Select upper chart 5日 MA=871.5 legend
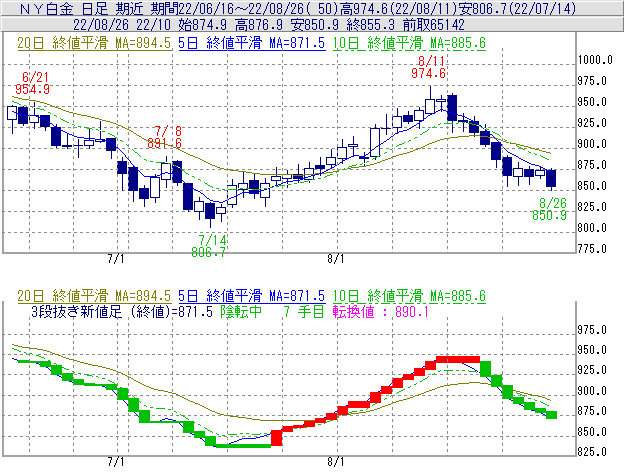624x475 pixels. click(x=251, y=43)
